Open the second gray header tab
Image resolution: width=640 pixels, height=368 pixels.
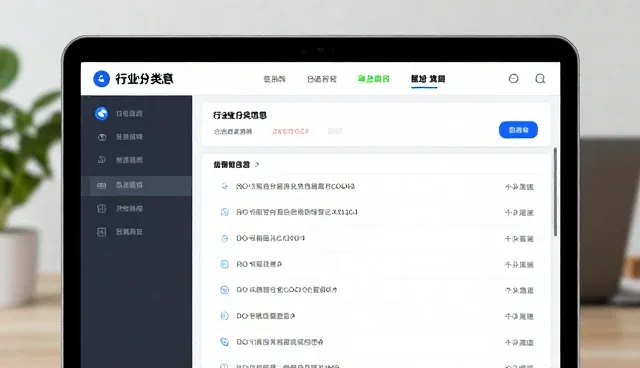click(x=322, y=79)
